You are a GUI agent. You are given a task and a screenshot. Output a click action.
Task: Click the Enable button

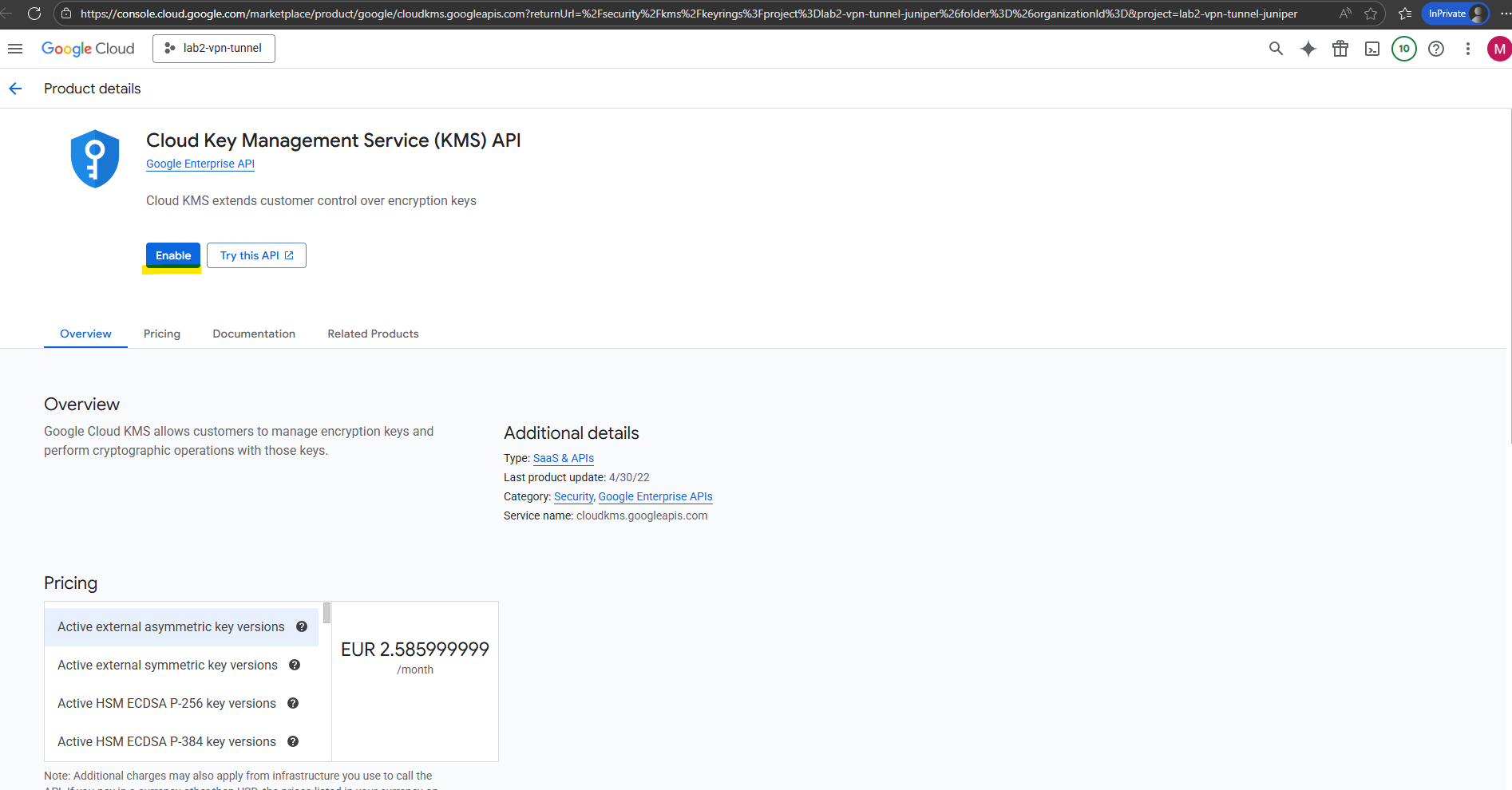tap(173, 255)
